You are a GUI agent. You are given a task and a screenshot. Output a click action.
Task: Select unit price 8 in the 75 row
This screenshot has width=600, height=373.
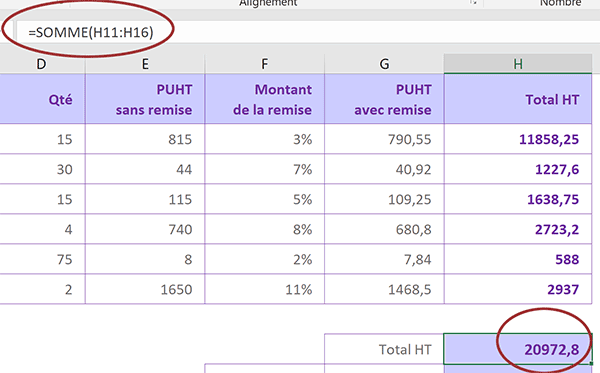(145, 259)
